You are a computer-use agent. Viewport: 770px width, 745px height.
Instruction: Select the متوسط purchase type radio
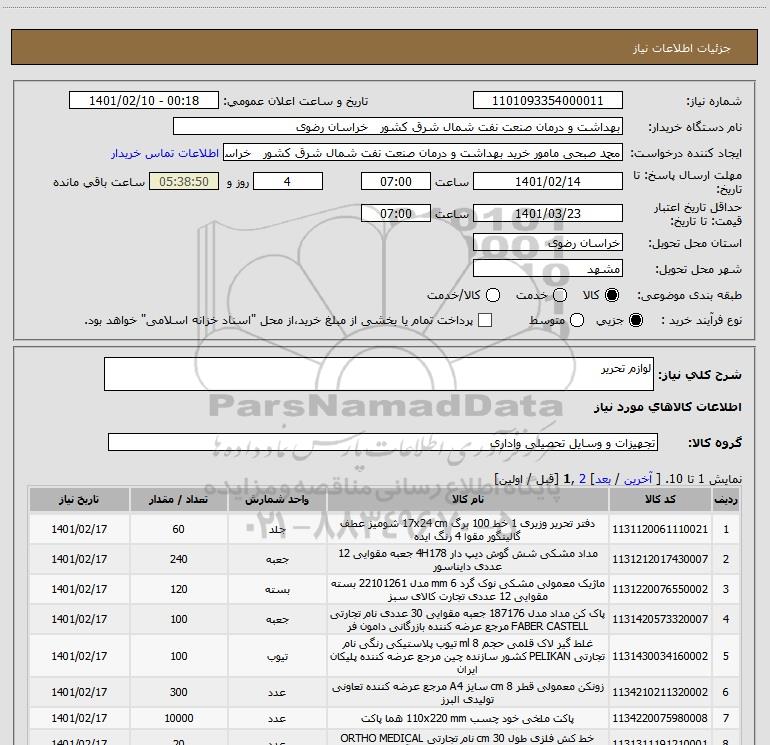[577, 320]
